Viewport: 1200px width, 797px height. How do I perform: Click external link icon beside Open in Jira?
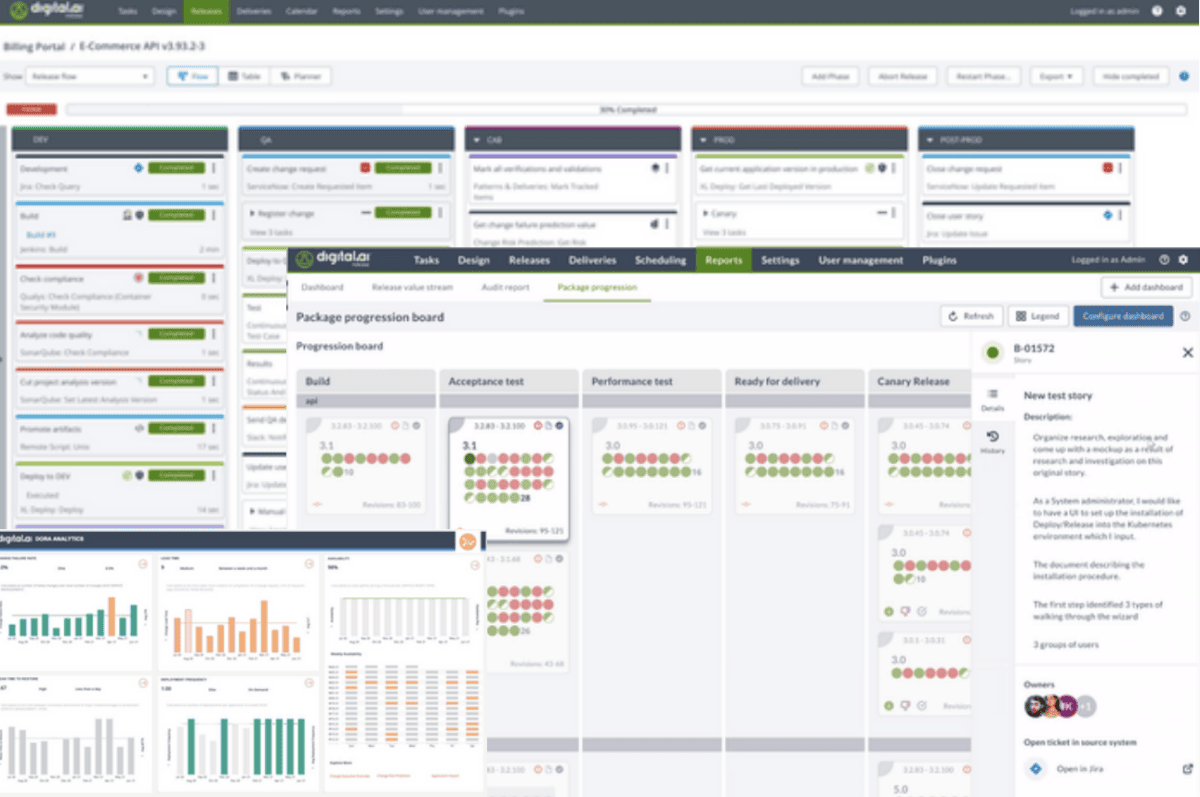1187,769
